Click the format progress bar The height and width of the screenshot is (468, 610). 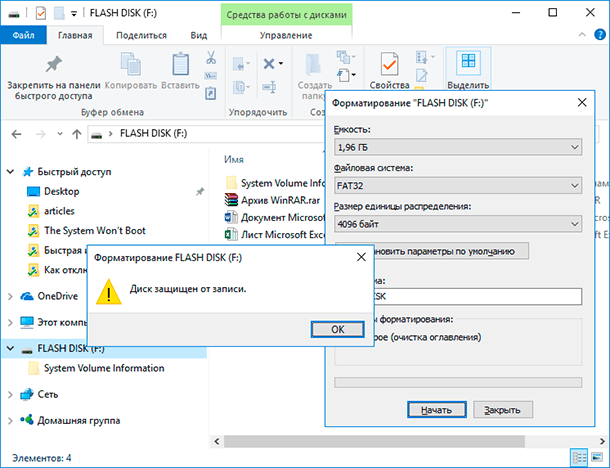(458, 382)
